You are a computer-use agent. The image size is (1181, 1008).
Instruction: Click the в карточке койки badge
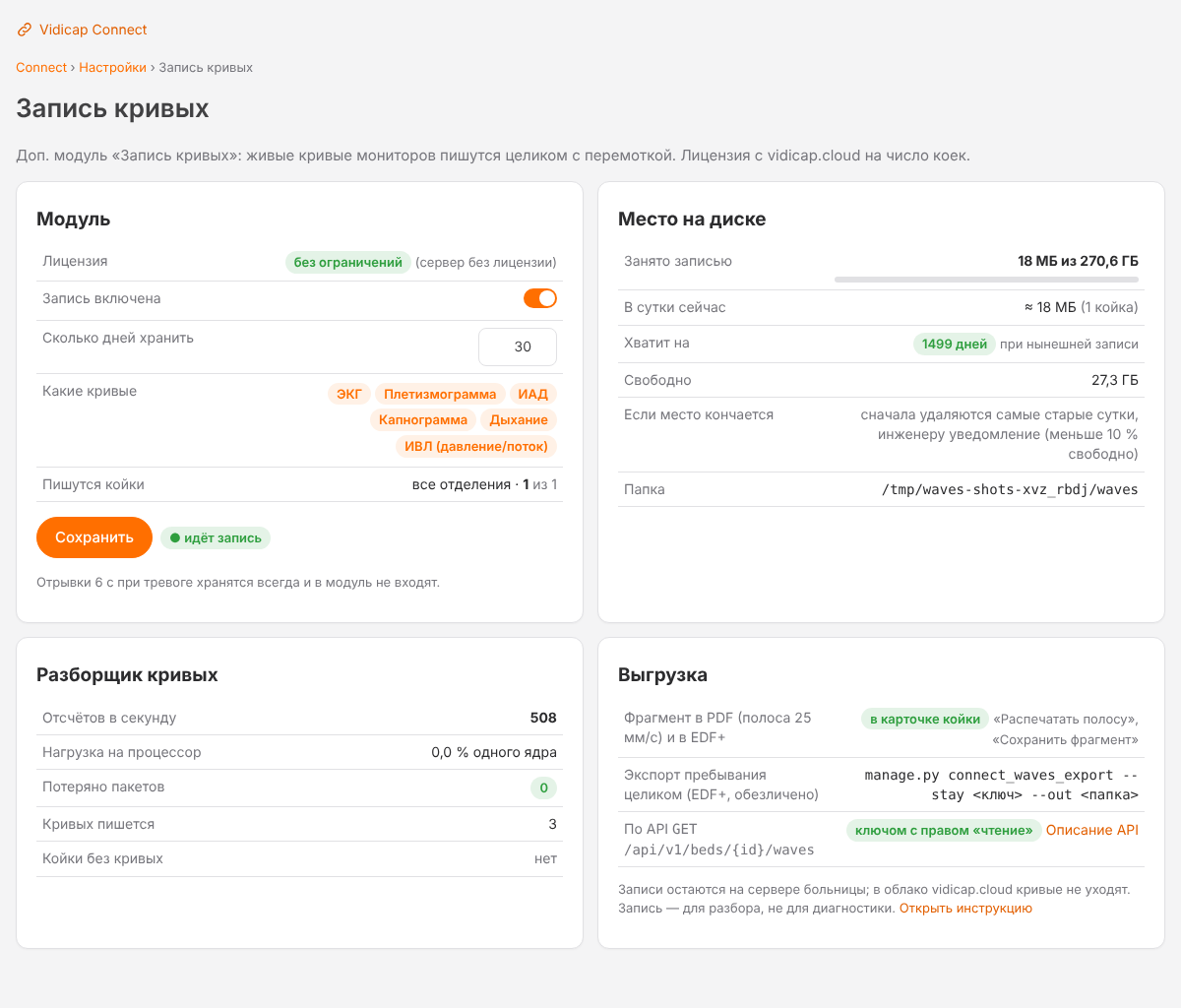(x=925, y=720)
